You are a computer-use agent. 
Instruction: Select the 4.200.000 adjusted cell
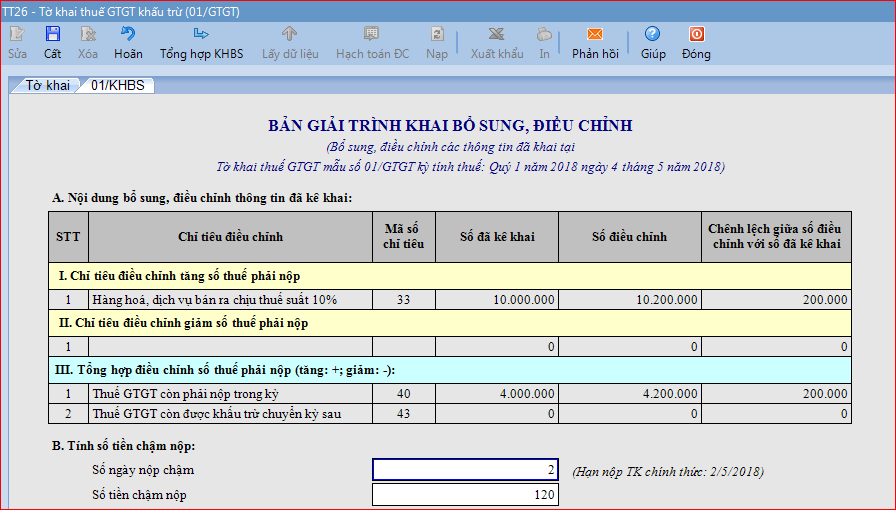tap(630, 394)
